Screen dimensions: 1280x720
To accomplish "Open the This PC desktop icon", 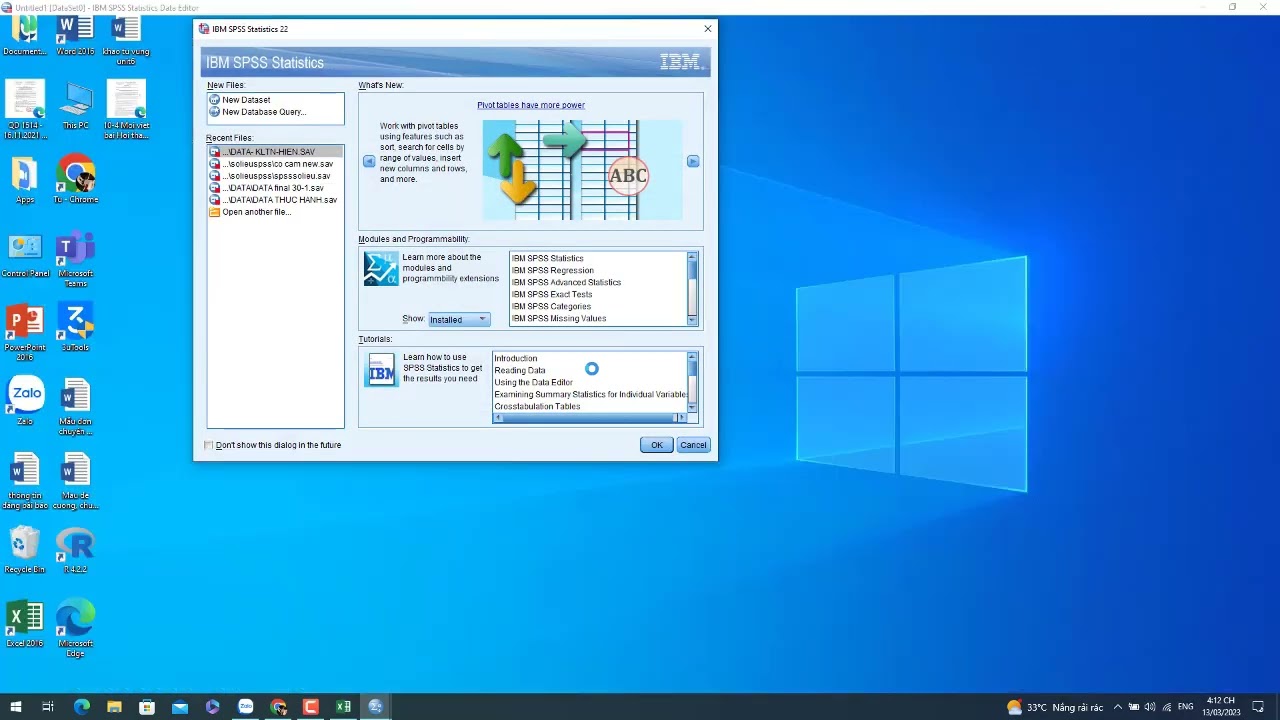I will pos(75,105).
